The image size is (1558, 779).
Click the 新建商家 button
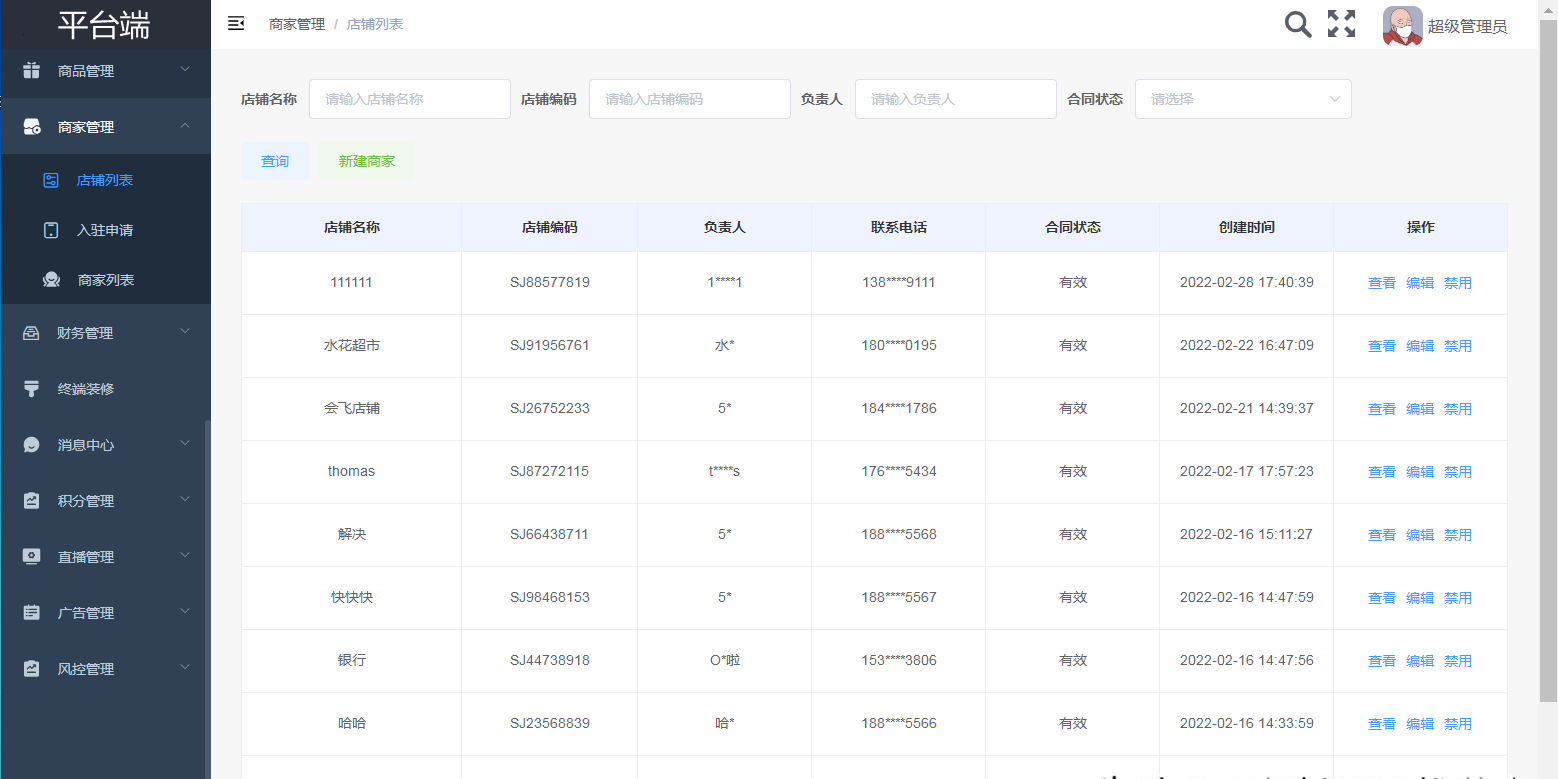367,161
